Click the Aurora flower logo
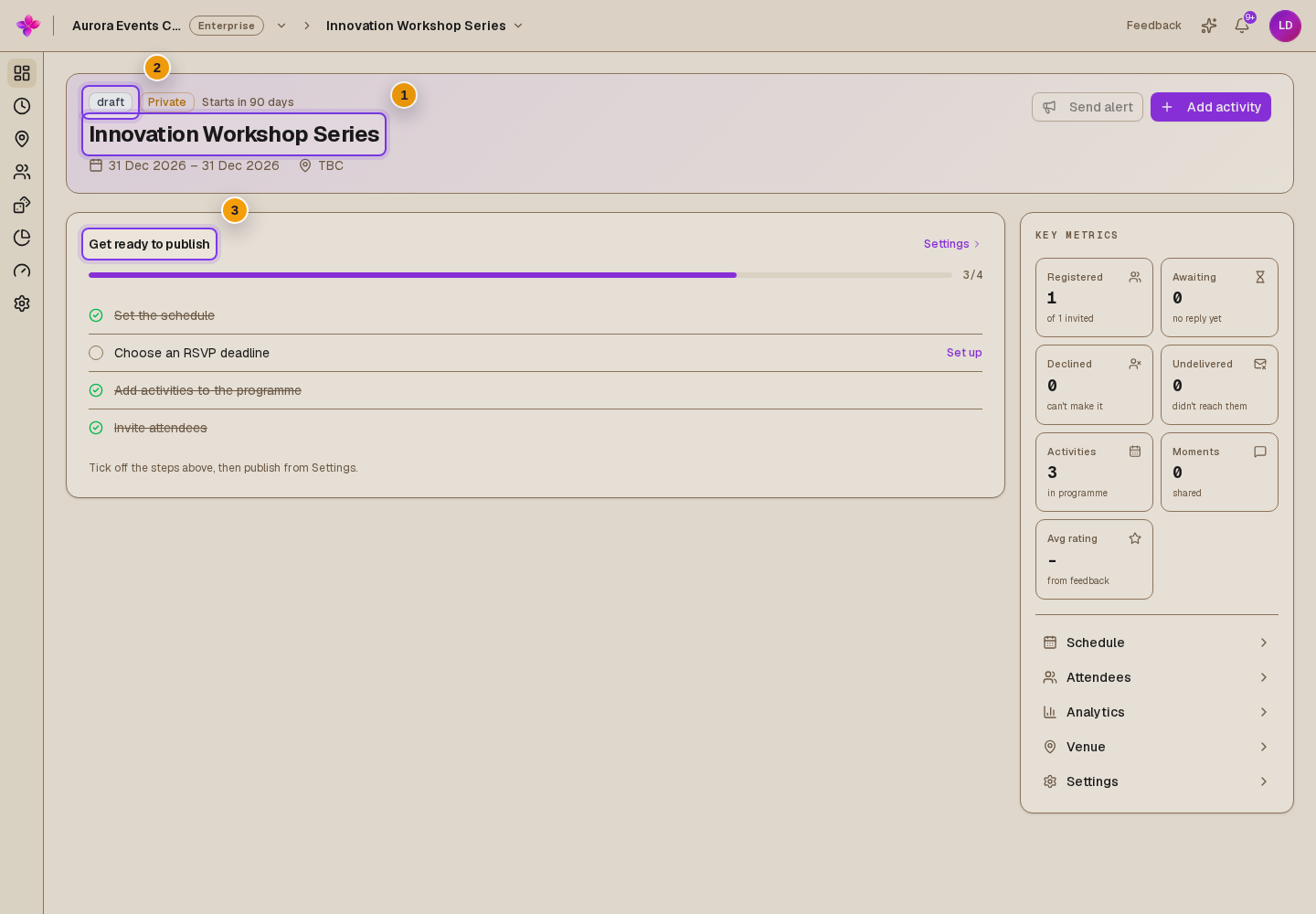Screen dimensions: 1316x914 pyautogui.click(x=28, y=26)
